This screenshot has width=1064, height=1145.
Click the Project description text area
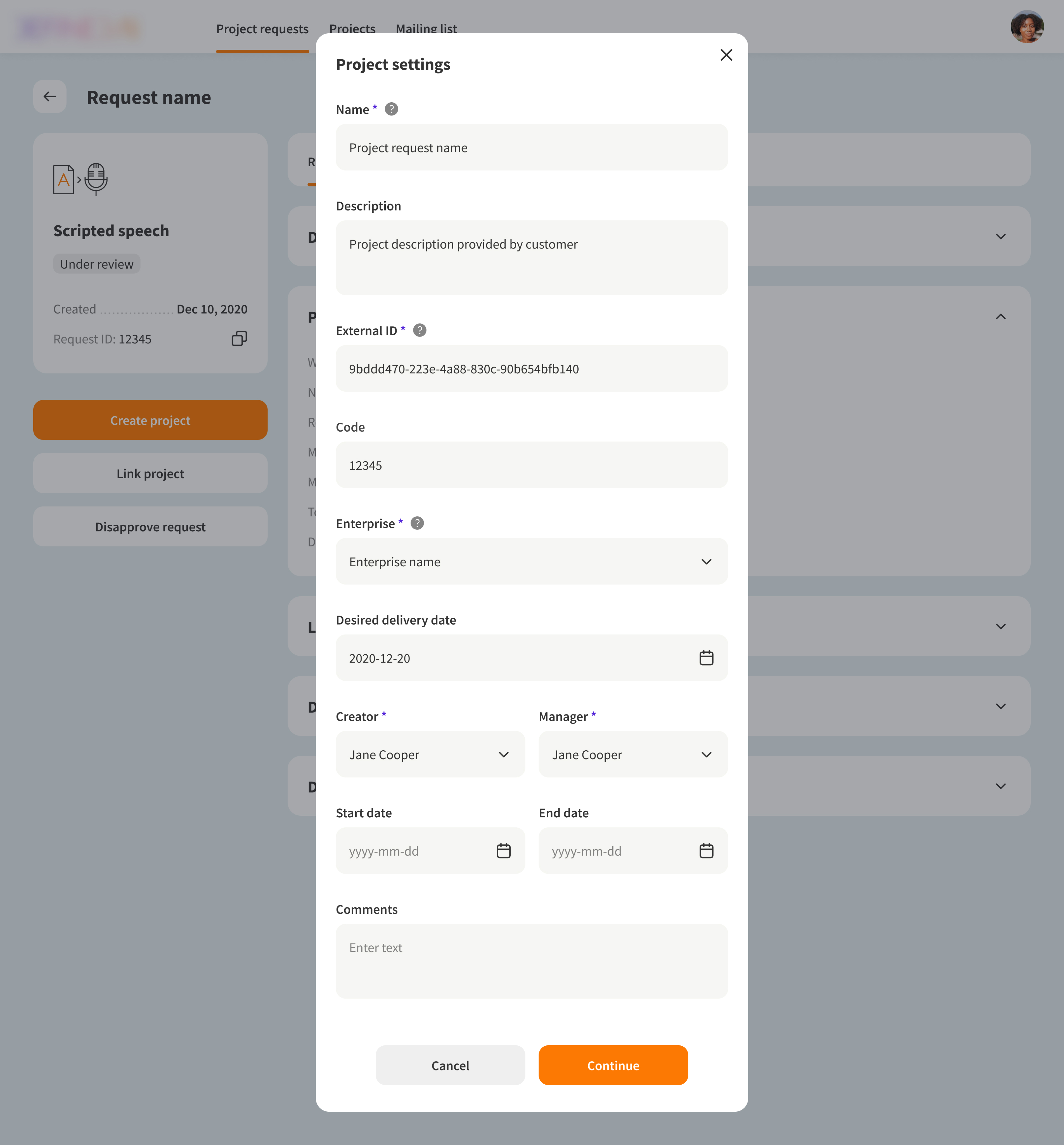tap(531, 257)
